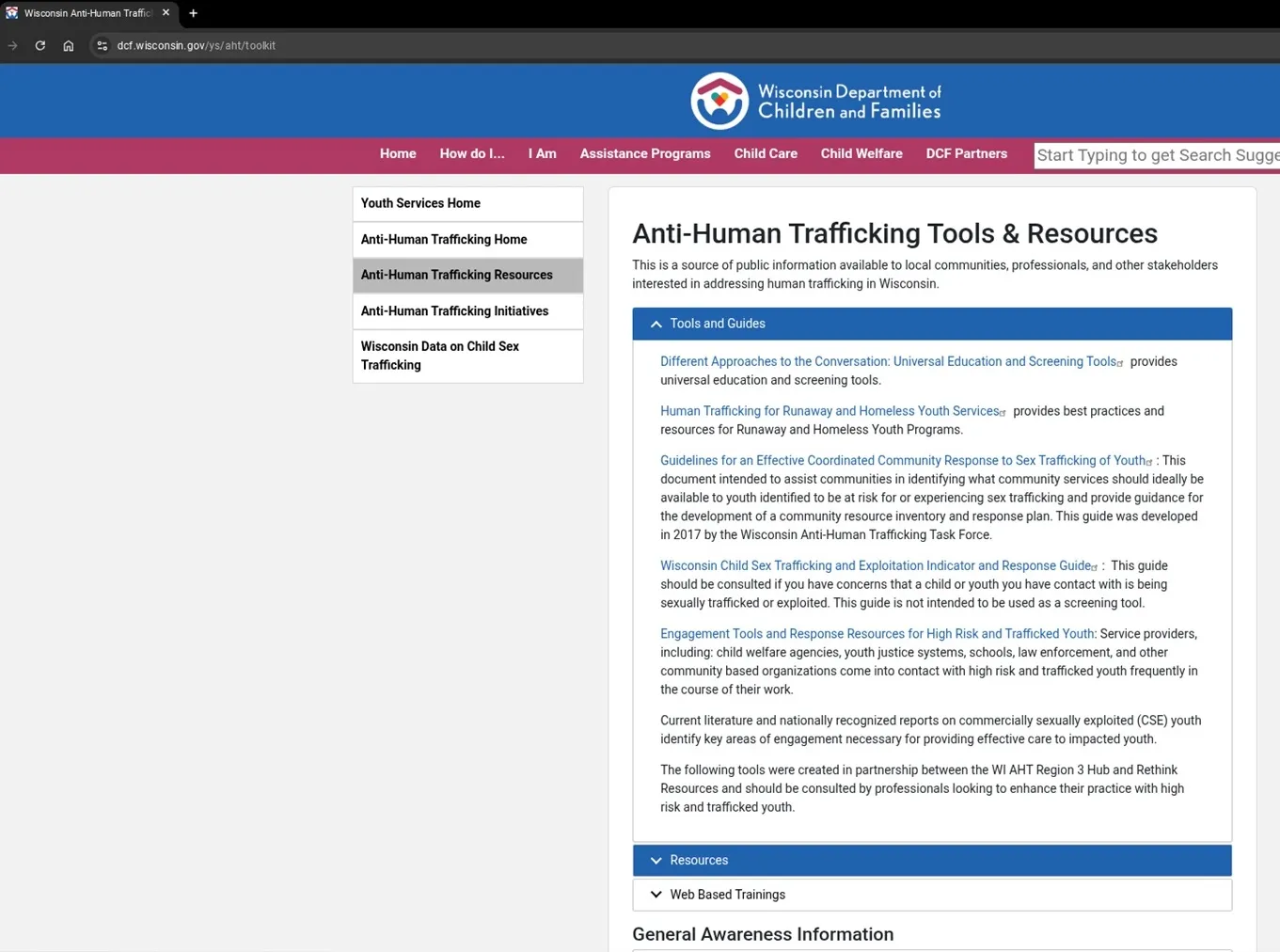This screenshot has height=952, width=1280.
Task: Click the browser home icon
Action: 69,45
